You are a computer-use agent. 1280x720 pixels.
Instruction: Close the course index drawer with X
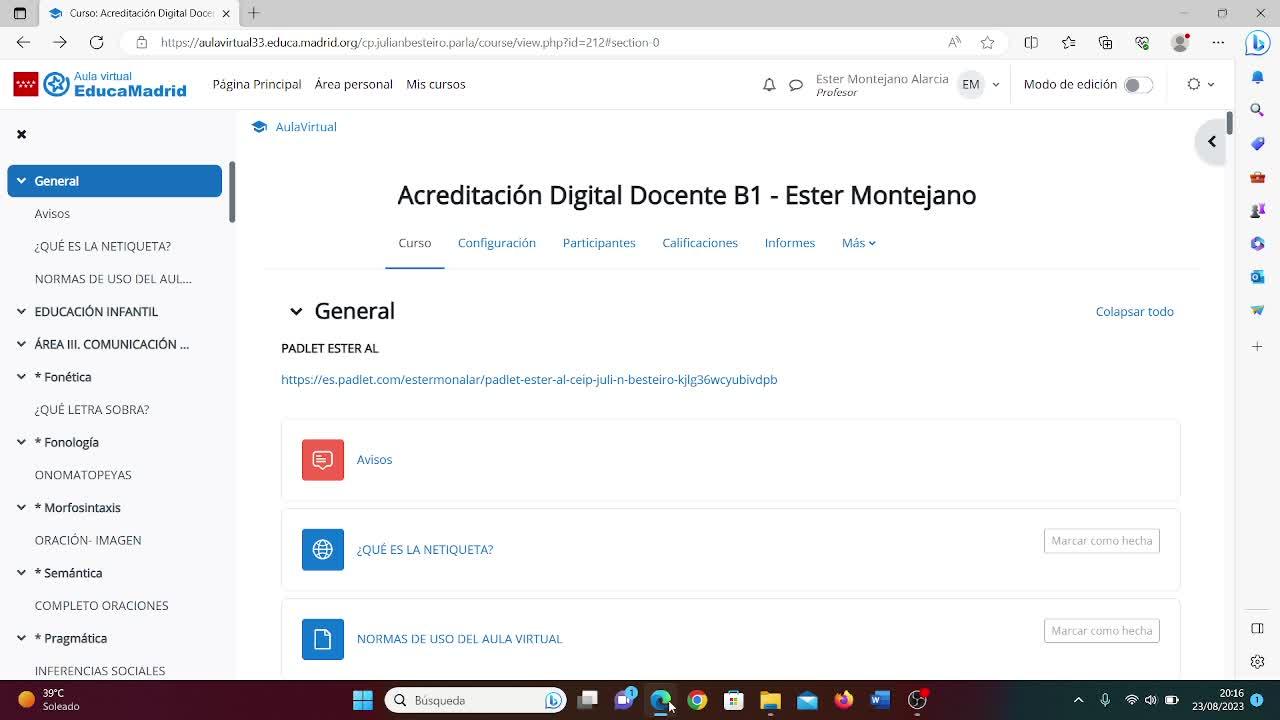21,134
